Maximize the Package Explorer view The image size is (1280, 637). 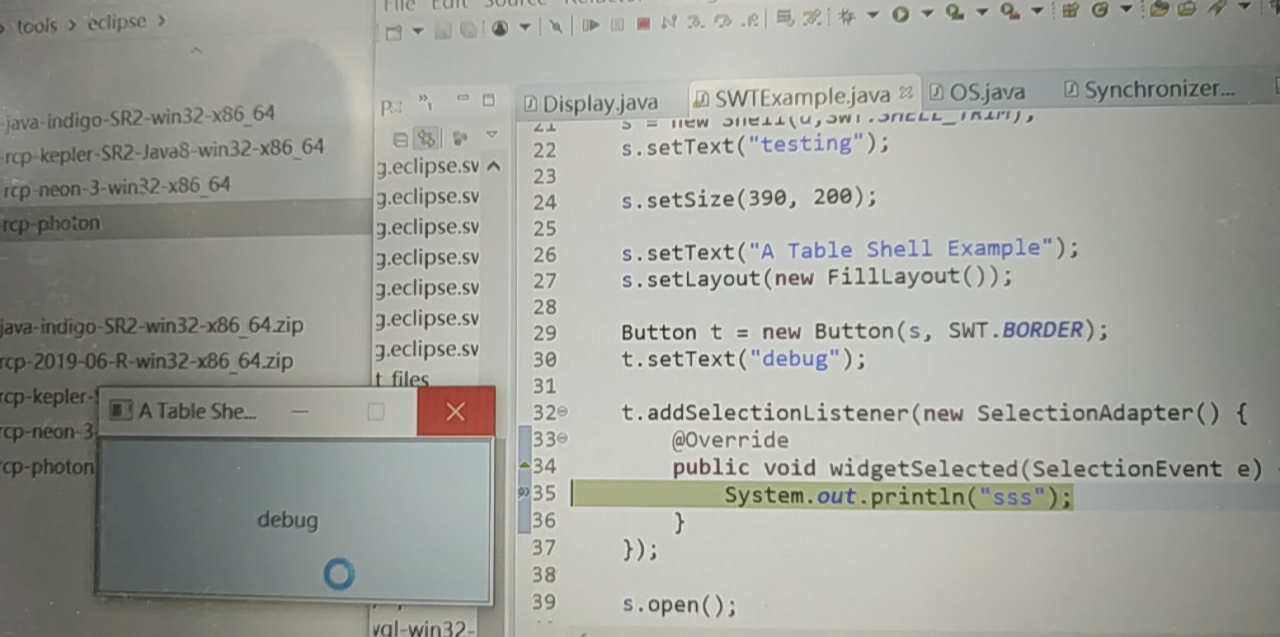[x=488, y=100]
